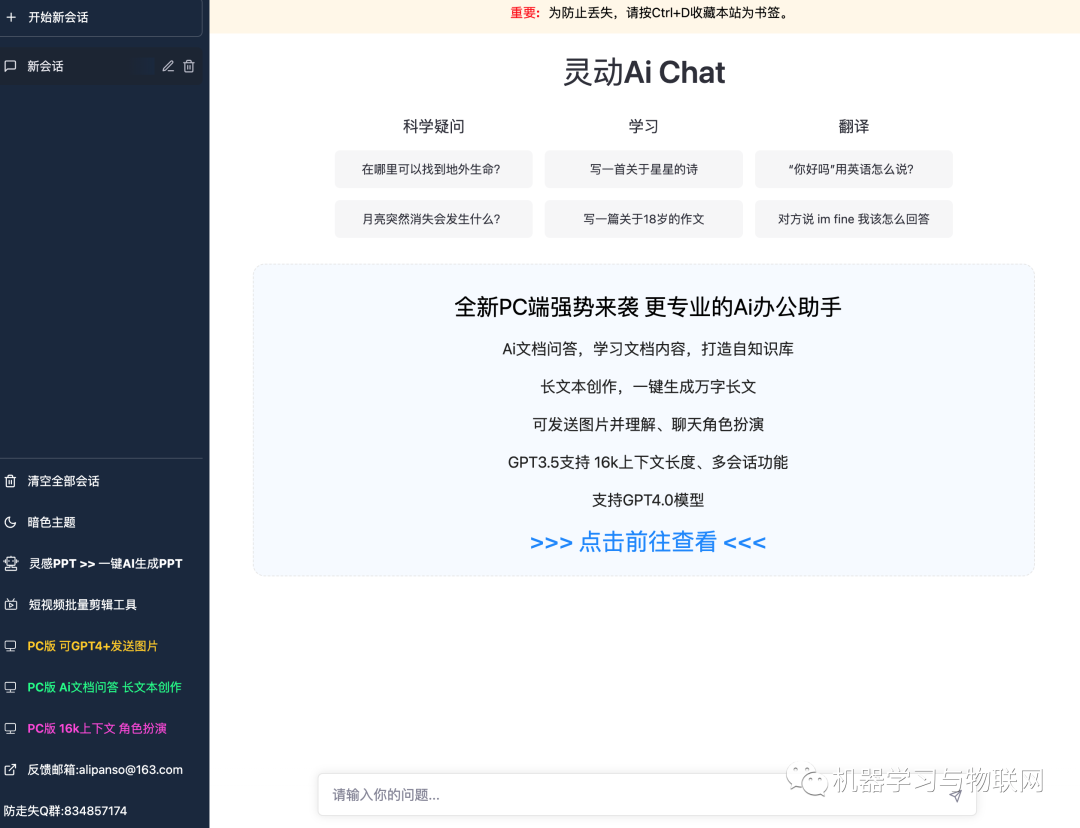Click the moon icon for 暗色主题
The height and width of the screenshot is (828, 1080).
(x=11, y=522)
